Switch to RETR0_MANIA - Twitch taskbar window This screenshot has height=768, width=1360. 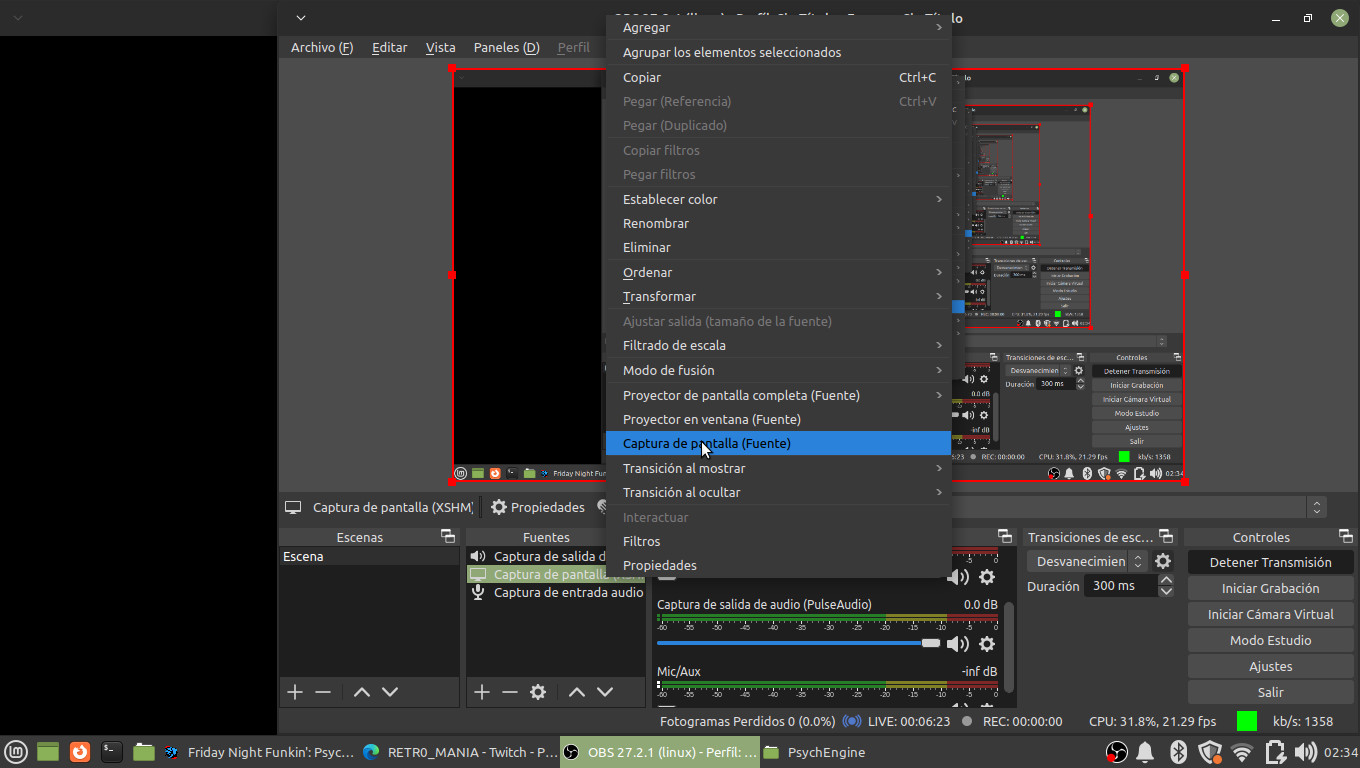pyautogui.click(x=460, y=752)
